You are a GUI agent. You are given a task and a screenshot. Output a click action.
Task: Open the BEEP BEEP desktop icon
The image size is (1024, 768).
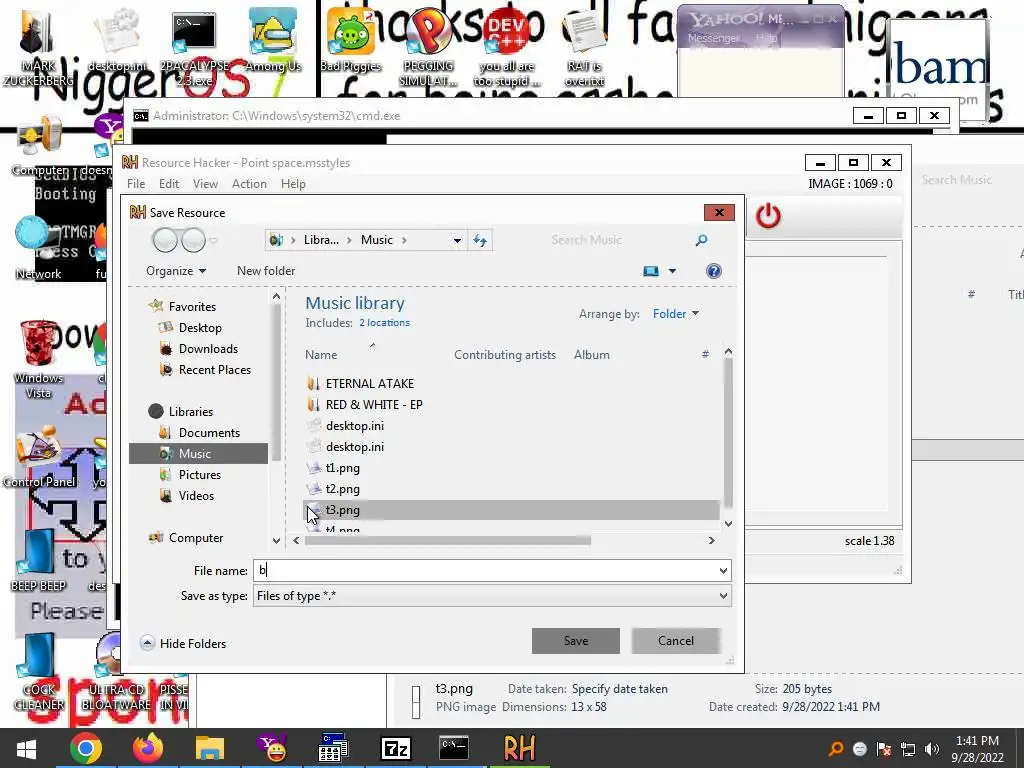click(x=38, y=560)
